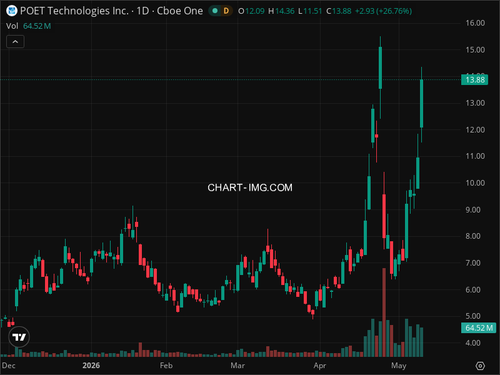The width and height of the screenshot is (500, 375).
Task: Click the change +2.93 (+26.76%) text
Action: click(384, 11)
